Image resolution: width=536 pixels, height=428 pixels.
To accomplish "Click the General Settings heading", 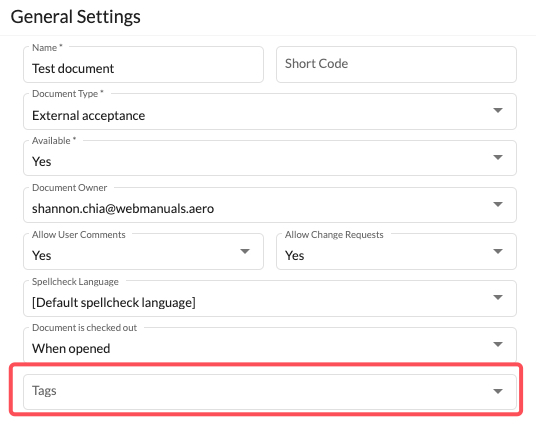I will tap(76, 17).
